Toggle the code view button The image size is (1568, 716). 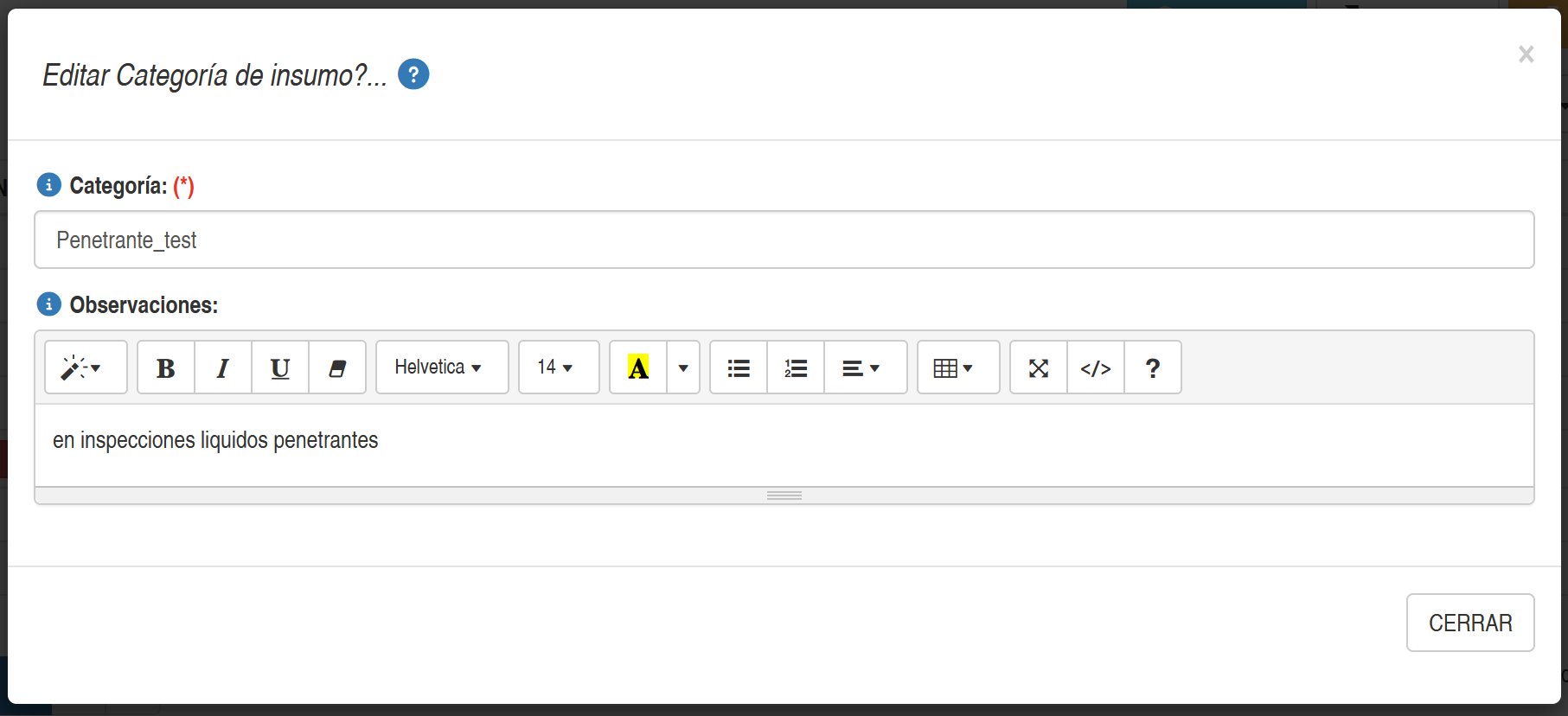click(x=1096, y=368)
